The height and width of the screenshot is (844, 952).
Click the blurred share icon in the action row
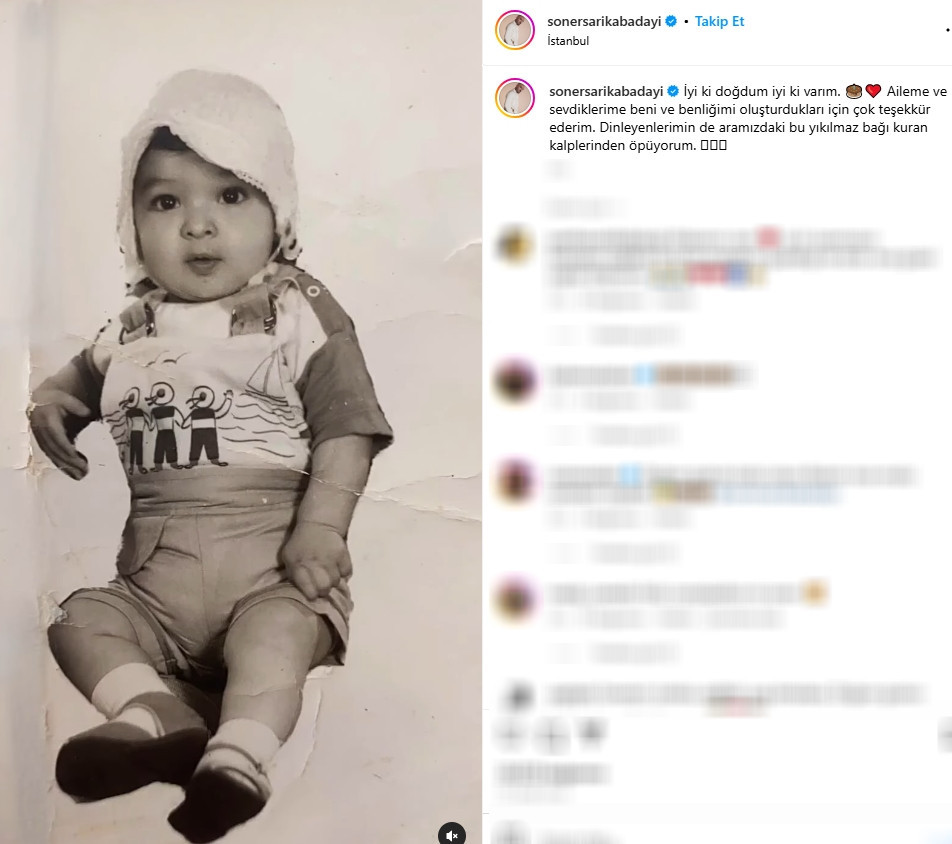pos(591,732)
